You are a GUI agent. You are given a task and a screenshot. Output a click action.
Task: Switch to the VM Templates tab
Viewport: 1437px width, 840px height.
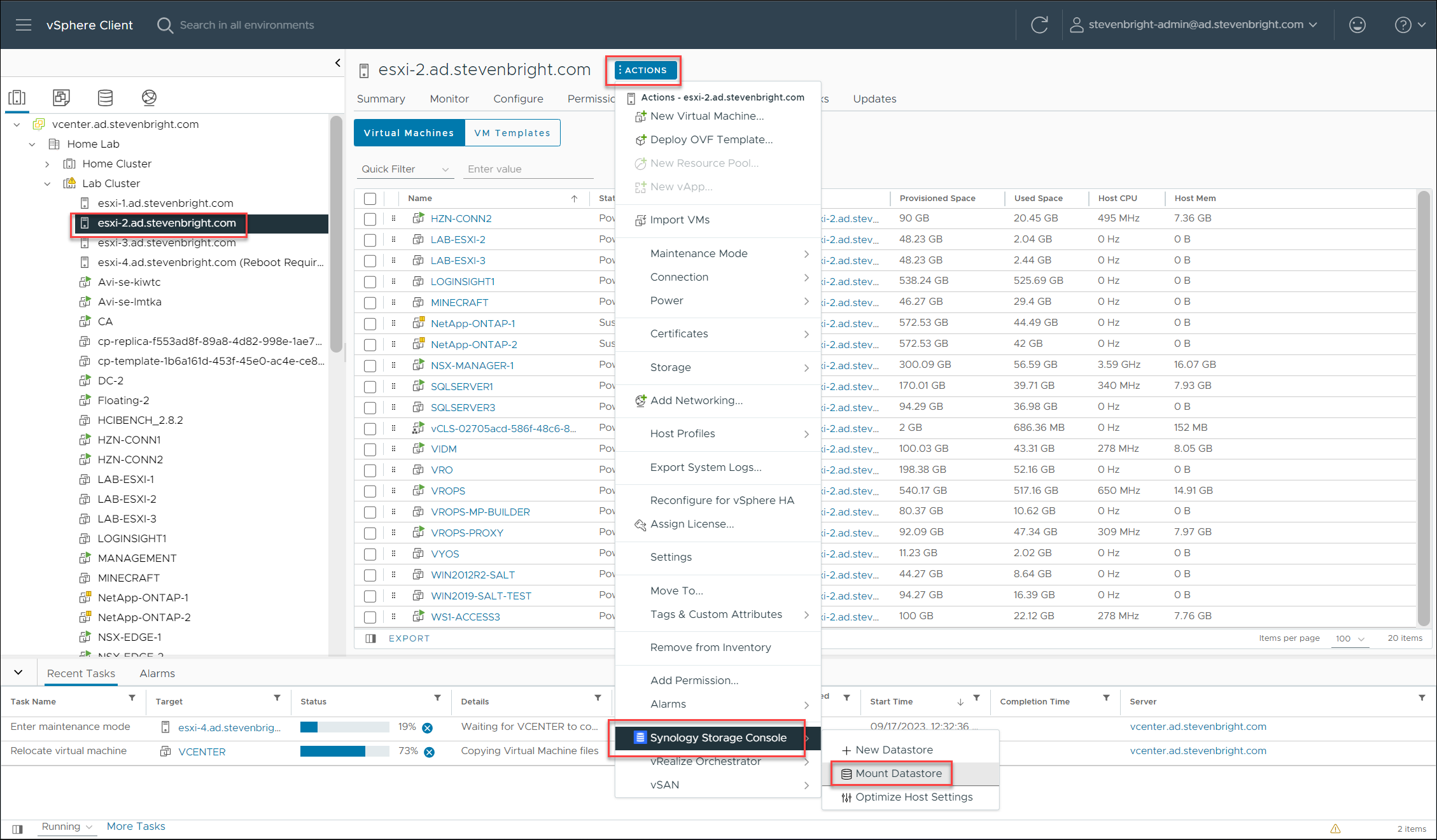tap(512, 133)
